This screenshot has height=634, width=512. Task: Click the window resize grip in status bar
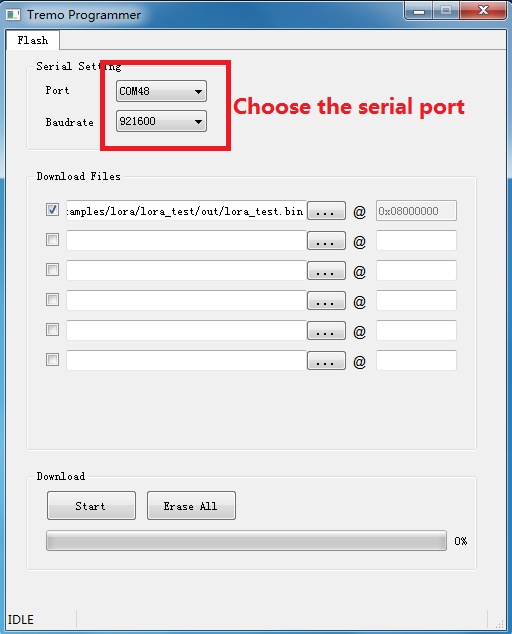coord(499,623)
